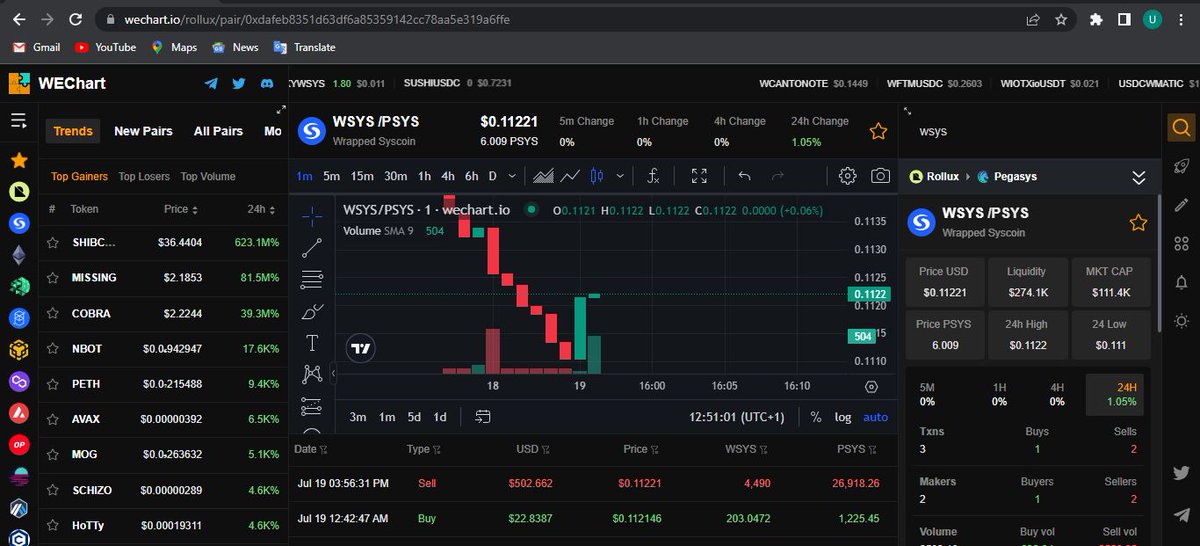Screen dimensions: 1200x546
Task: Select the brush drawing tool
Action: tap(312, 311)
